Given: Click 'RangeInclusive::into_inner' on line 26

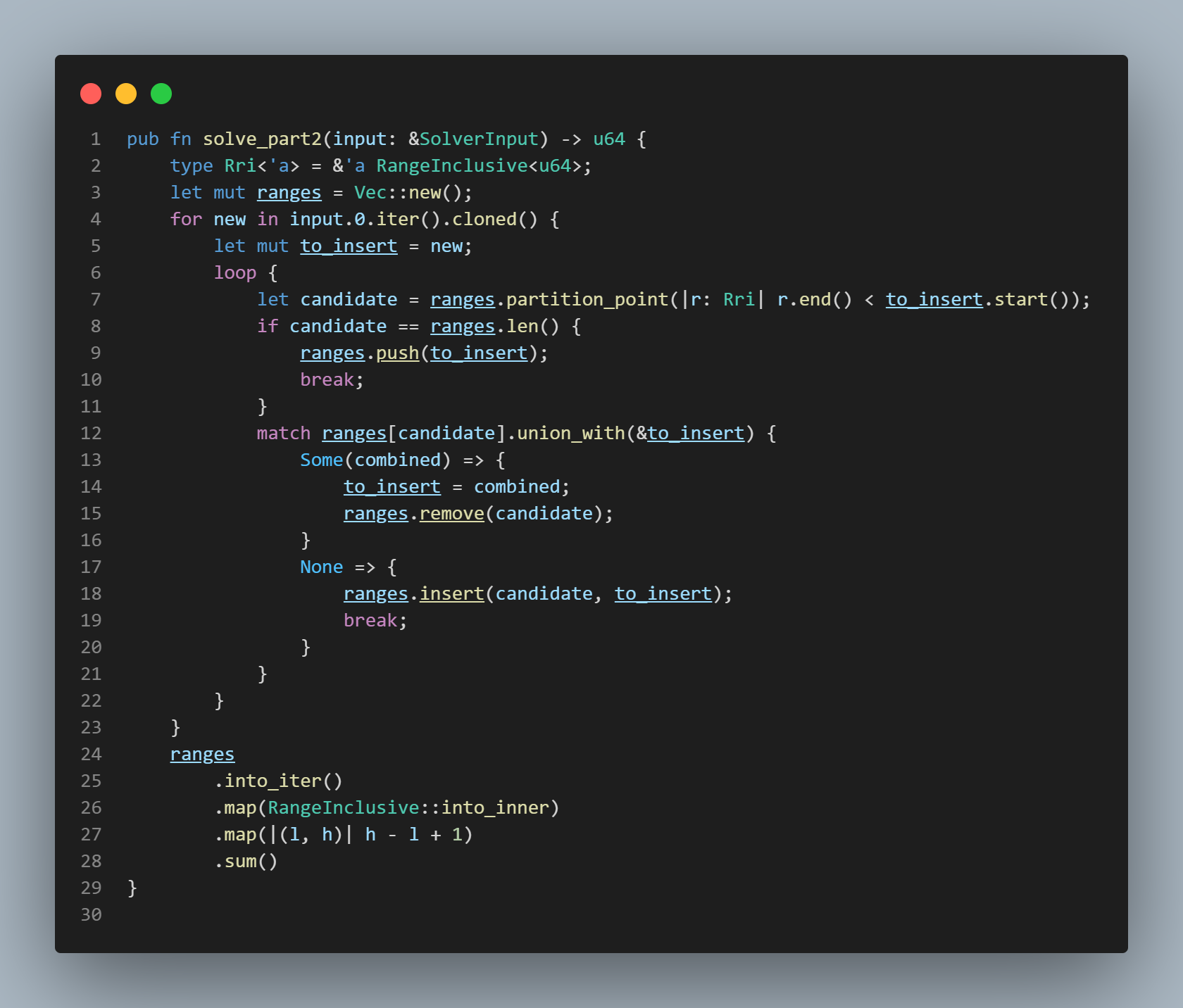Looking at the screenshot, I should click(408, 808).
